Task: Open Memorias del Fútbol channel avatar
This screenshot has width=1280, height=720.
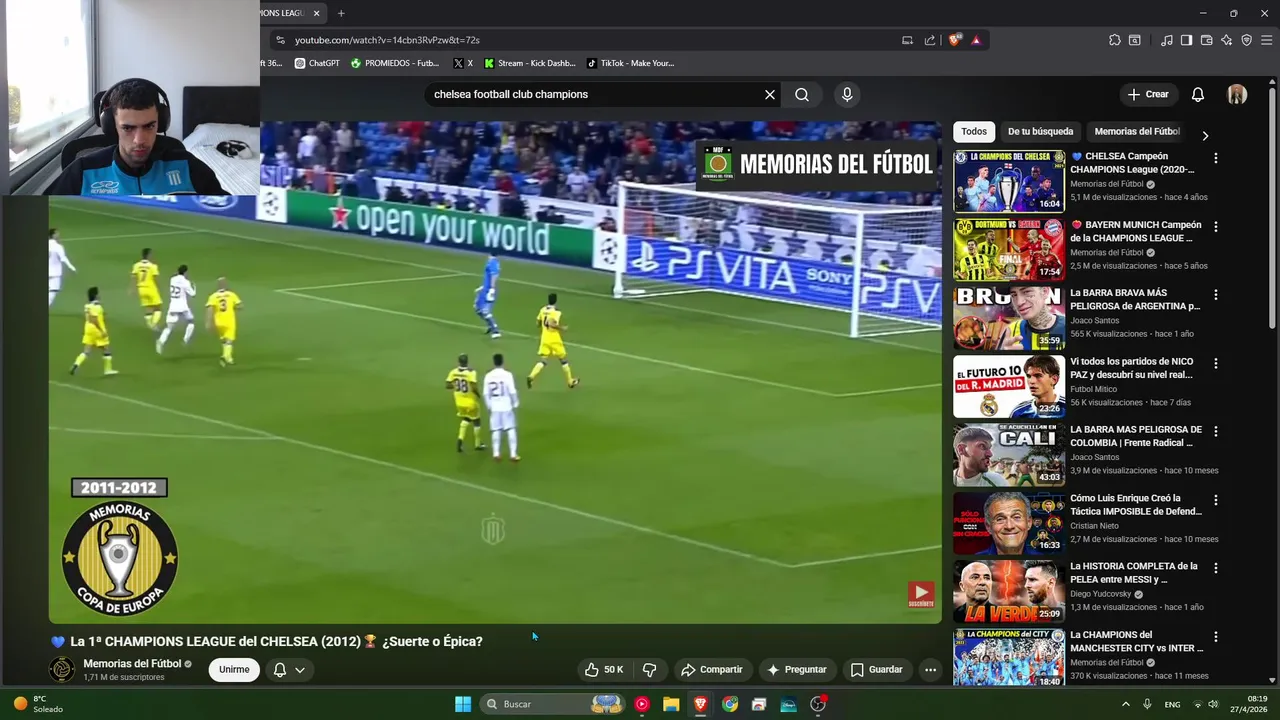Action: tap(62, 669)
